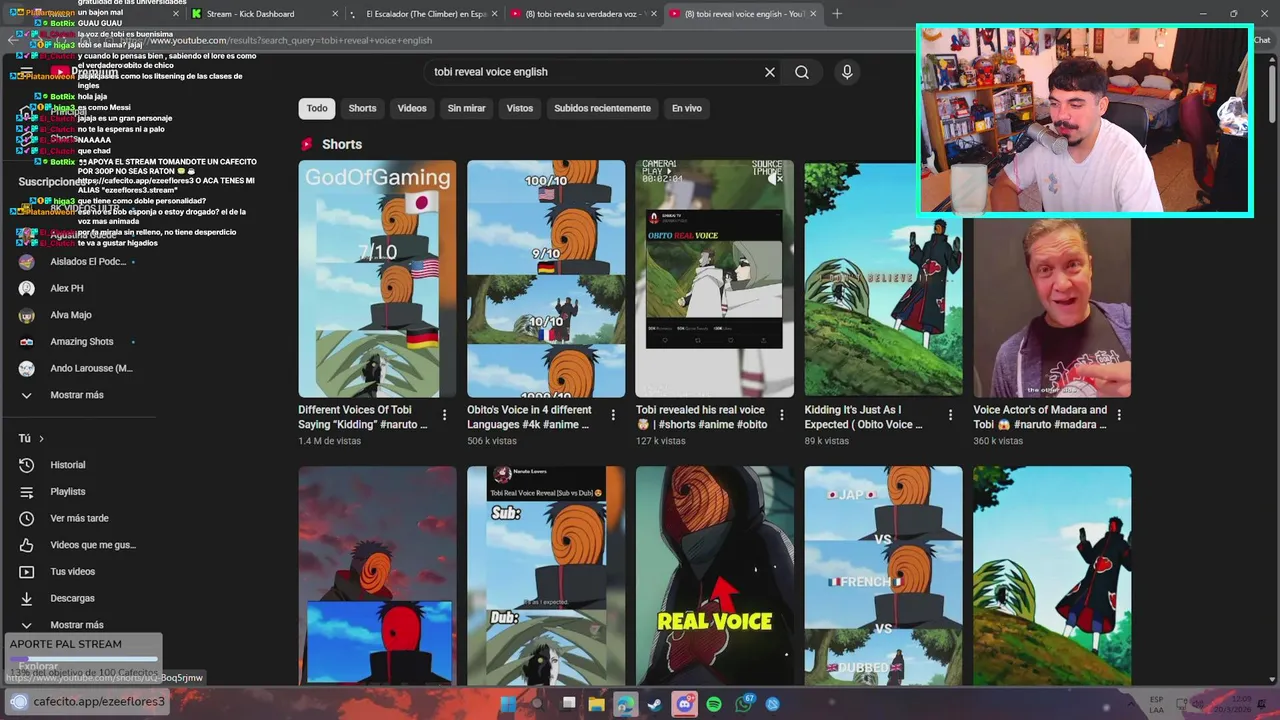Play short thumbnail rating 100/10 and 9/10

coord(546,279)
